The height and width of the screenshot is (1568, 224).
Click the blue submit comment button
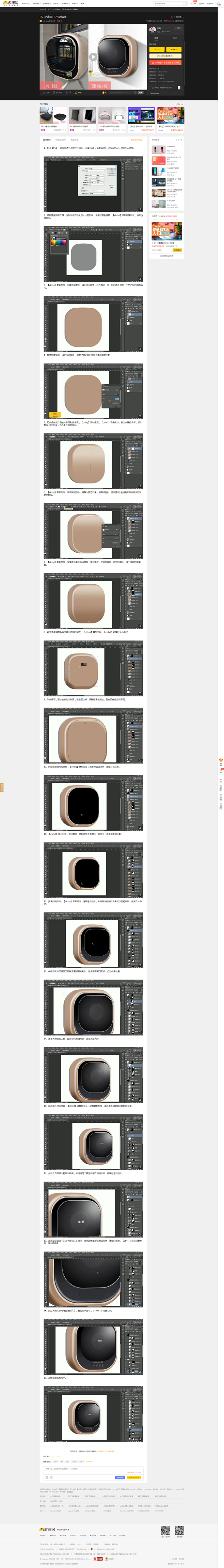point(120,1477)
